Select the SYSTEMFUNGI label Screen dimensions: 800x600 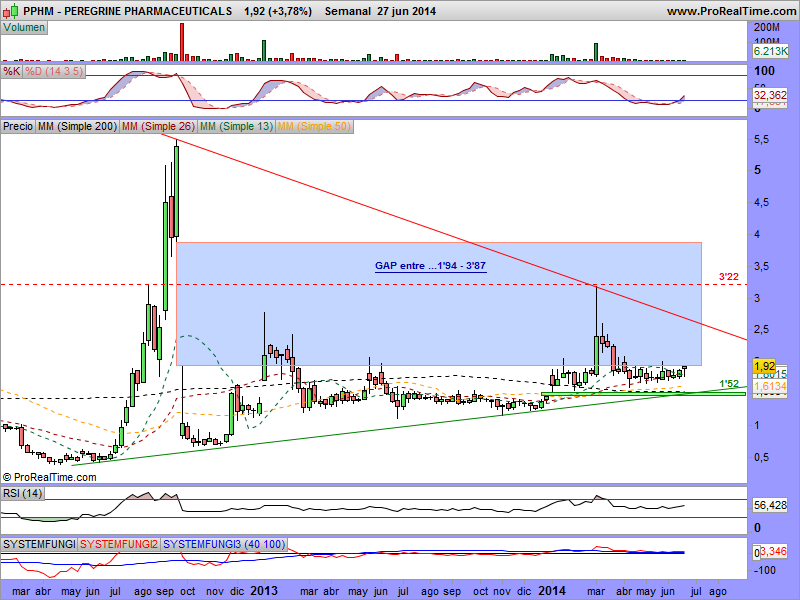[x=39, y=544]
